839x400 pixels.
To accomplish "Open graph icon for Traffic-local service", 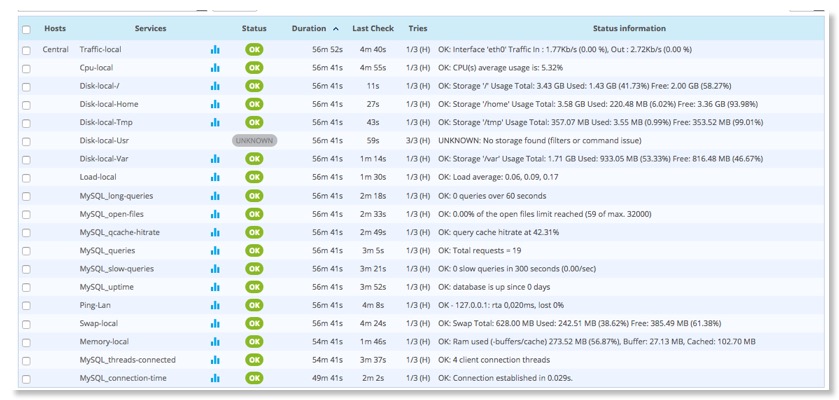I will point(215,49).
